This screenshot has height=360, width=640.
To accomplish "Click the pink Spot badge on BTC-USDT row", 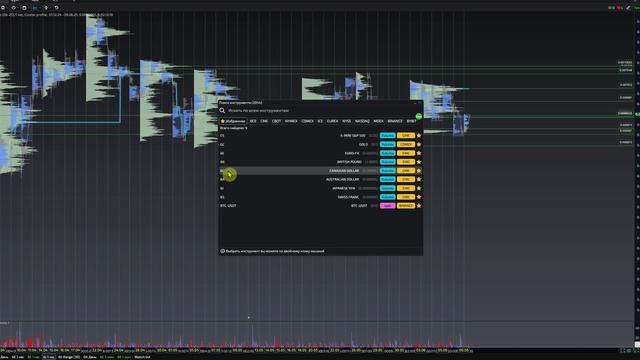I will point(387,206).
